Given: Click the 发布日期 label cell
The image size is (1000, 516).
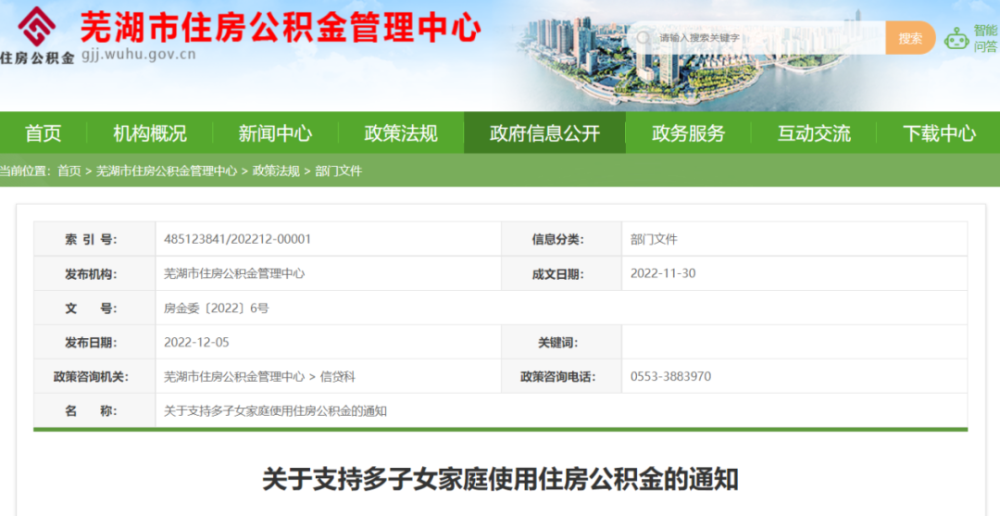Looking at the screenshot, I should [x=94, y=343].
